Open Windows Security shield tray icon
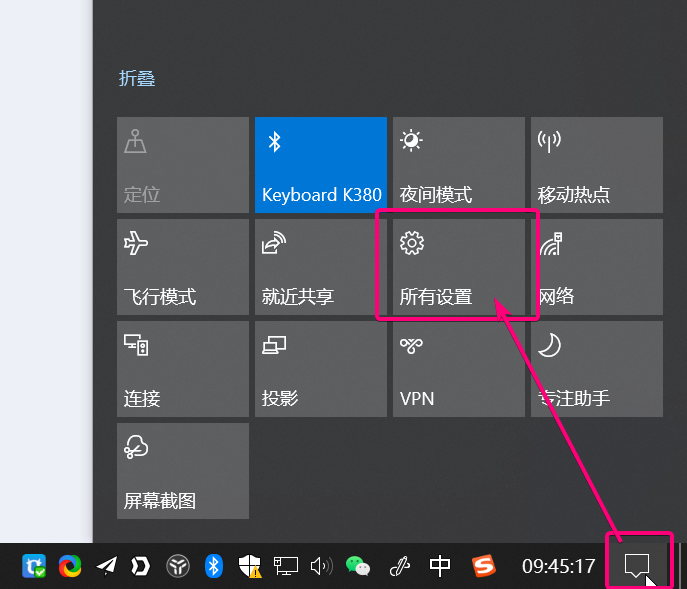 250,566
